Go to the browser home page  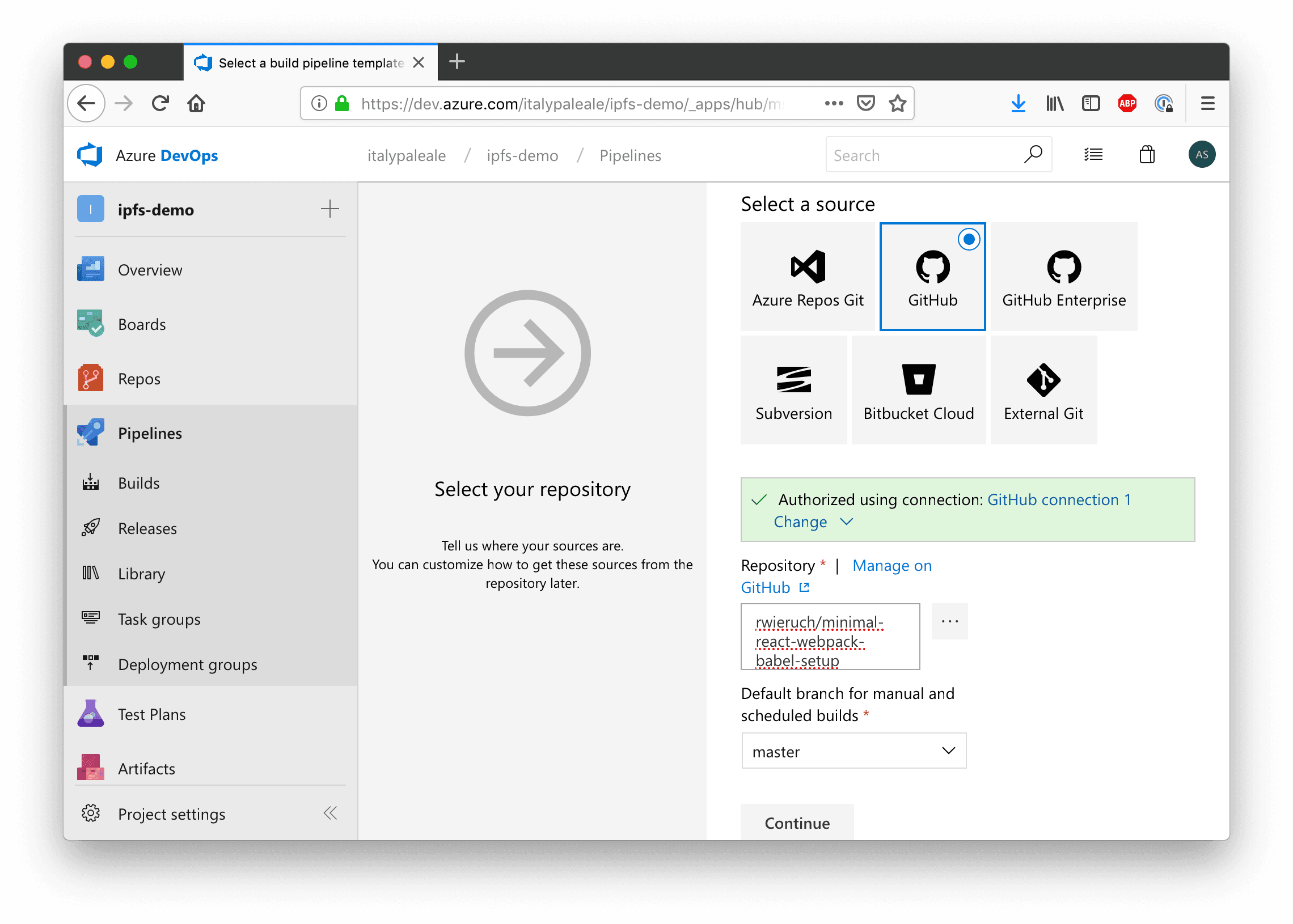pos(196,104)
